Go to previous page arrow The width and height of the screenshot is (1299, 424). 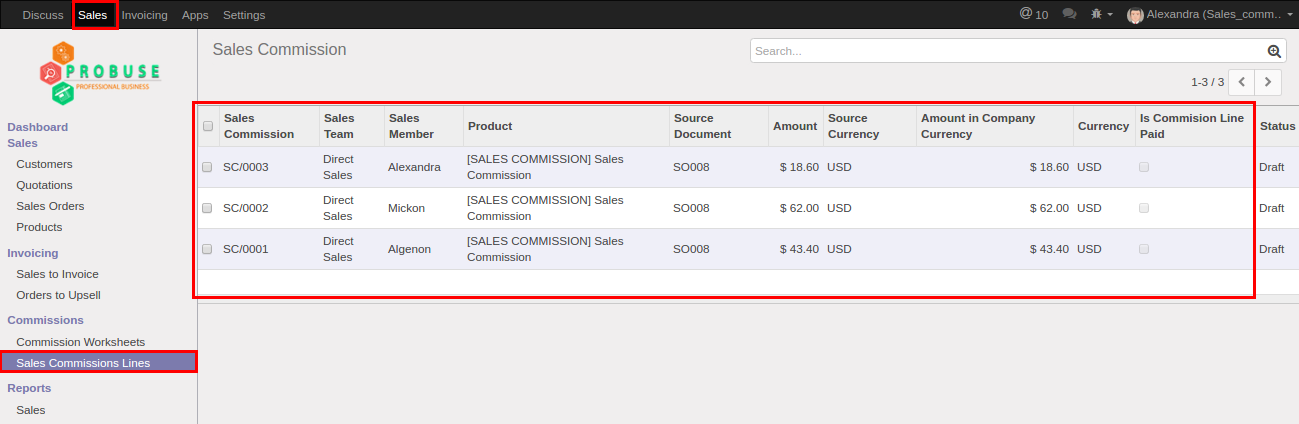1241,82
